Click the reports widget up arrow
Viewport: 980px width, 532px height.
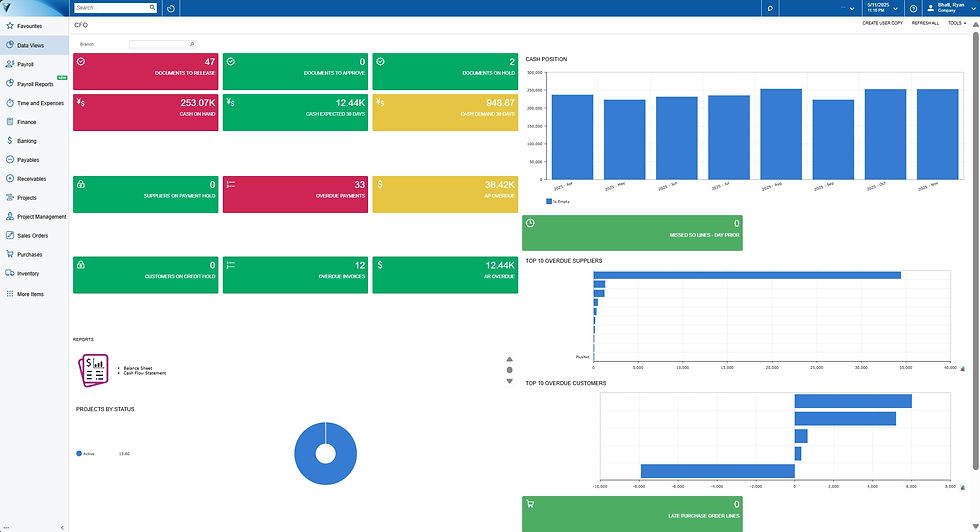point(509,359)
